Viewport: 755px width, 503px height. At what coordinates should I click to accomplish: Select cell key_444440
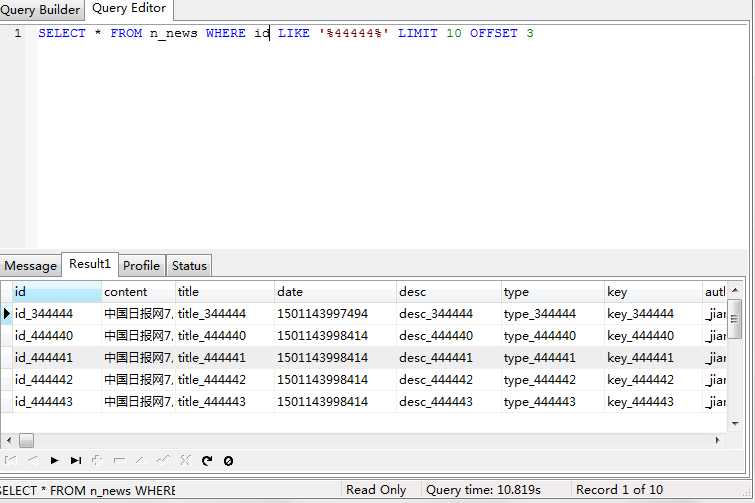click(653, 335)
